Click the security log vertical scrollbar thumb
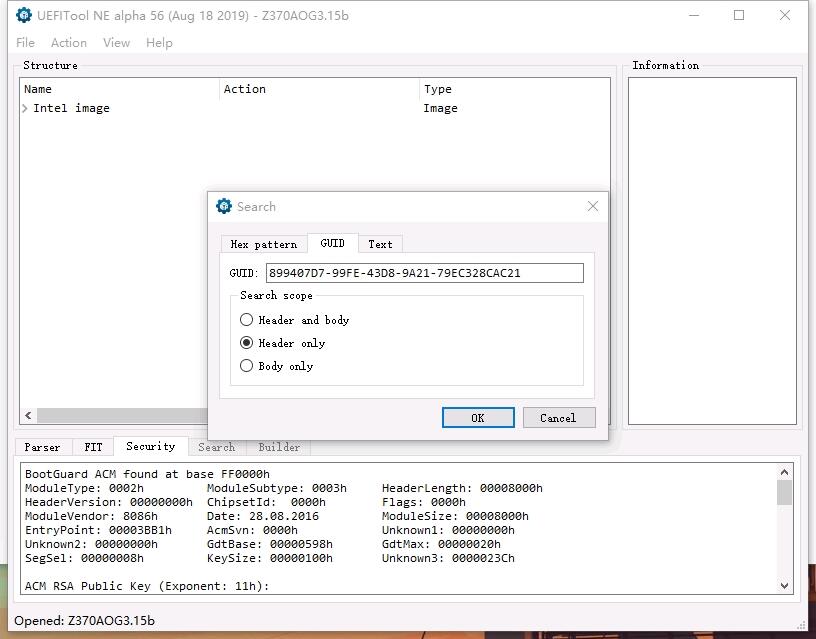 (x=784, y=492)
